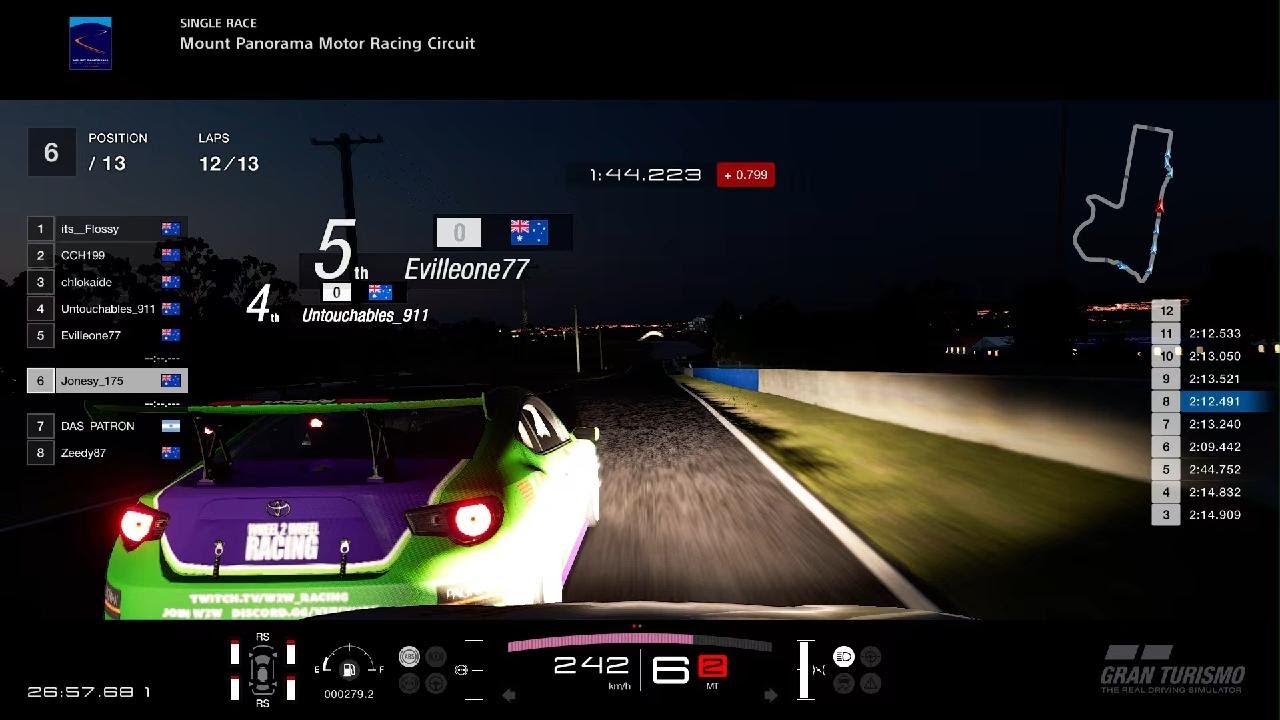Click lap 5 time 2:44.752
1280x720 pixels.
(1215, 470)
